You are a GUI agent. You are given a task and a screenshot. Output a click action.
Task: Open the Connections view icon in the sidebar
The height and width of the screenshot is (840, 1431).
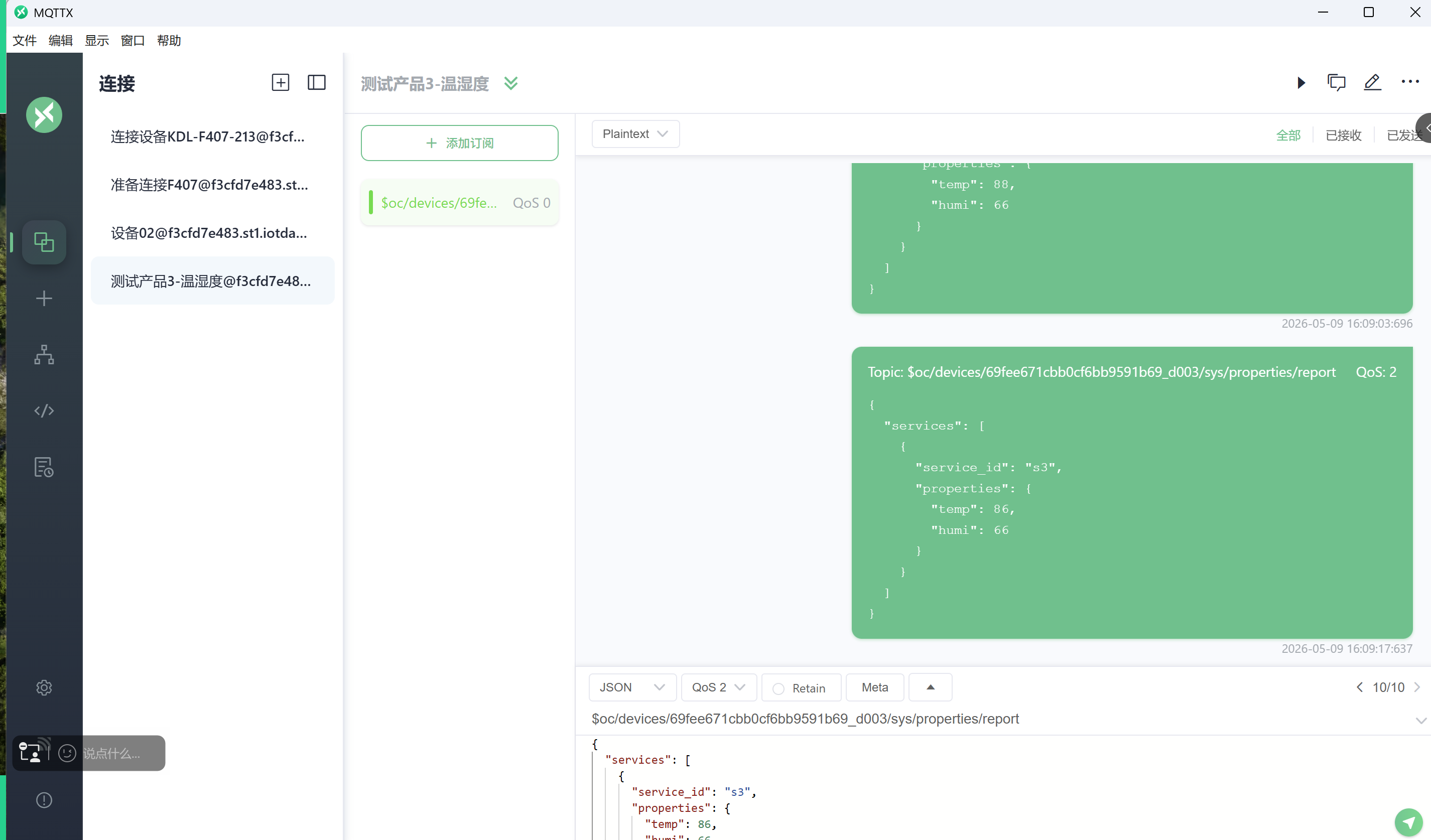44,242
